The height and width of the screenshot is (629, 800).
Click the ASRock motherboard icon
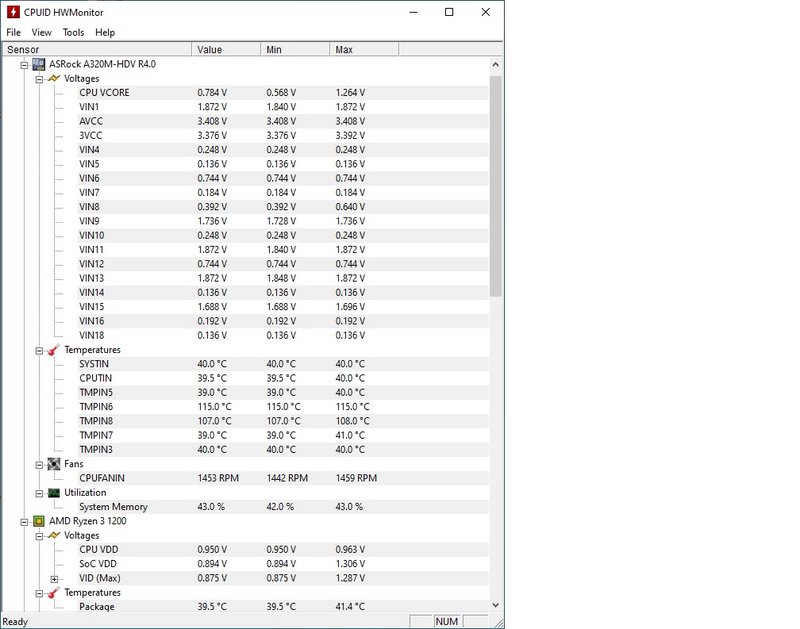click(x=38, y=64)
